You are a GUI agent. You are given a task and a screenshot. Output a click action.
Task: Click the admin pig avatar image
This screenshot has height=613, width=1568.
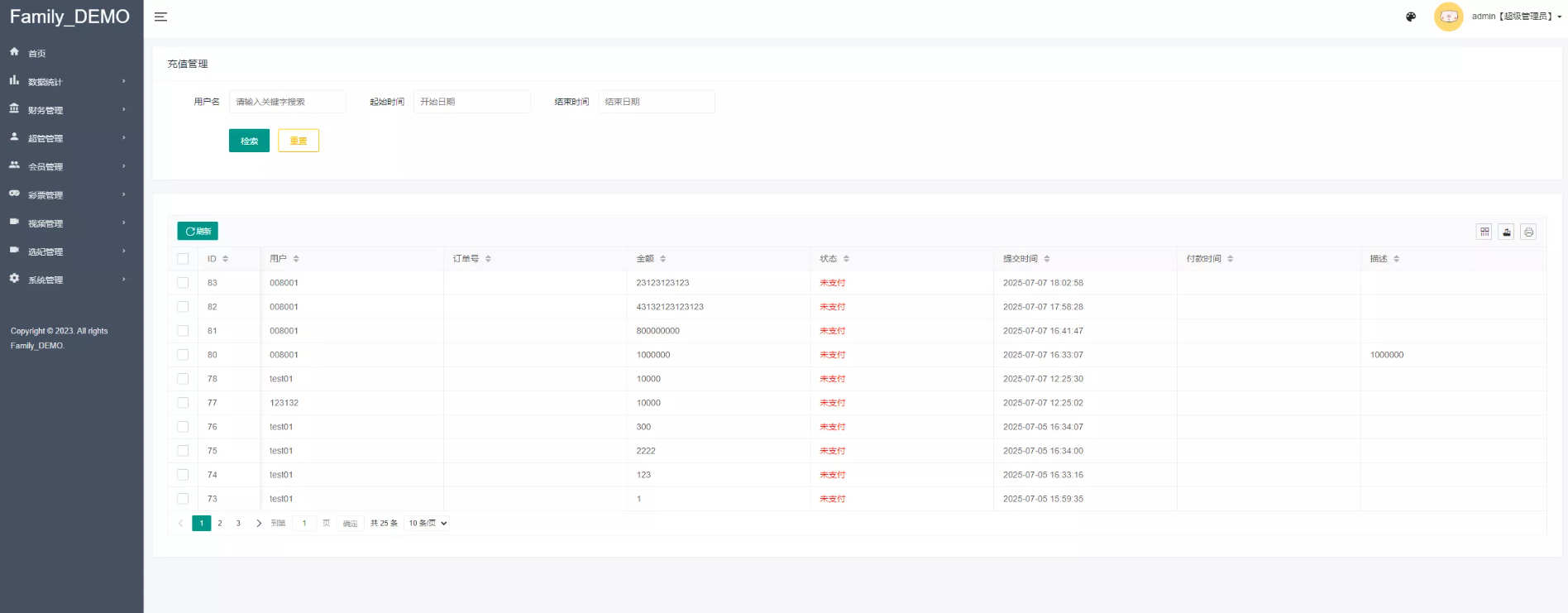[1448, 17]
